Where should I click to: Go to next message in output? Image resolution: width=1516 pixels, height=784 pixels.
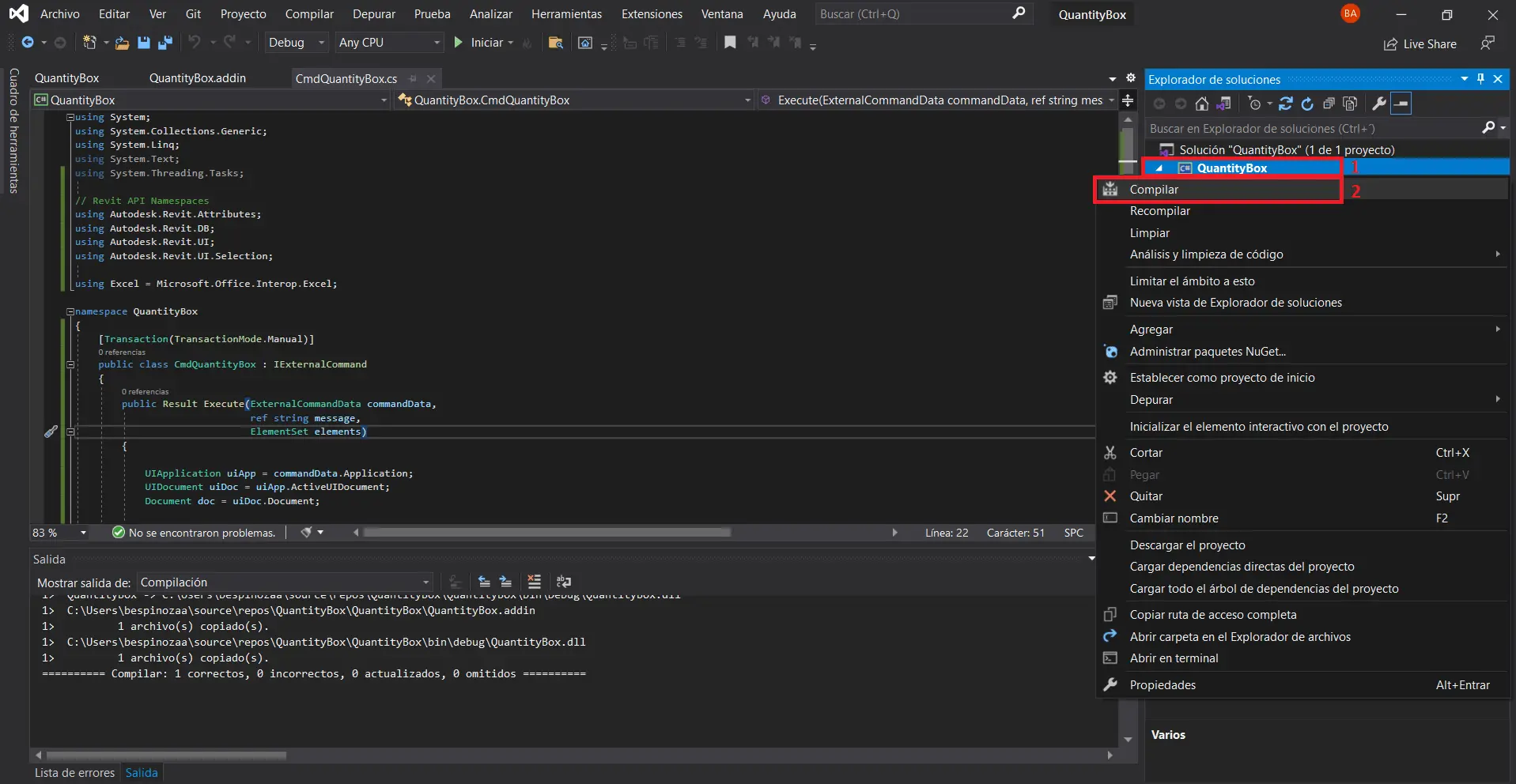pyautogui.click(x=506, y=582)
